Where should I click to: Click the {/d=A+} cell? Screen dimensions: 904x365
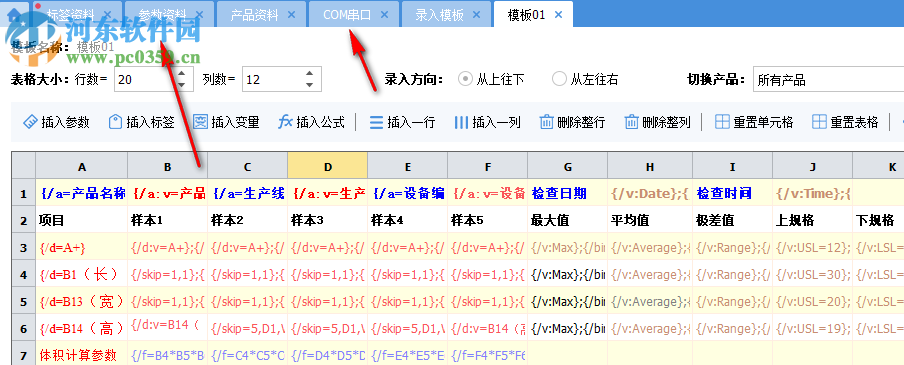coord(82,247)
